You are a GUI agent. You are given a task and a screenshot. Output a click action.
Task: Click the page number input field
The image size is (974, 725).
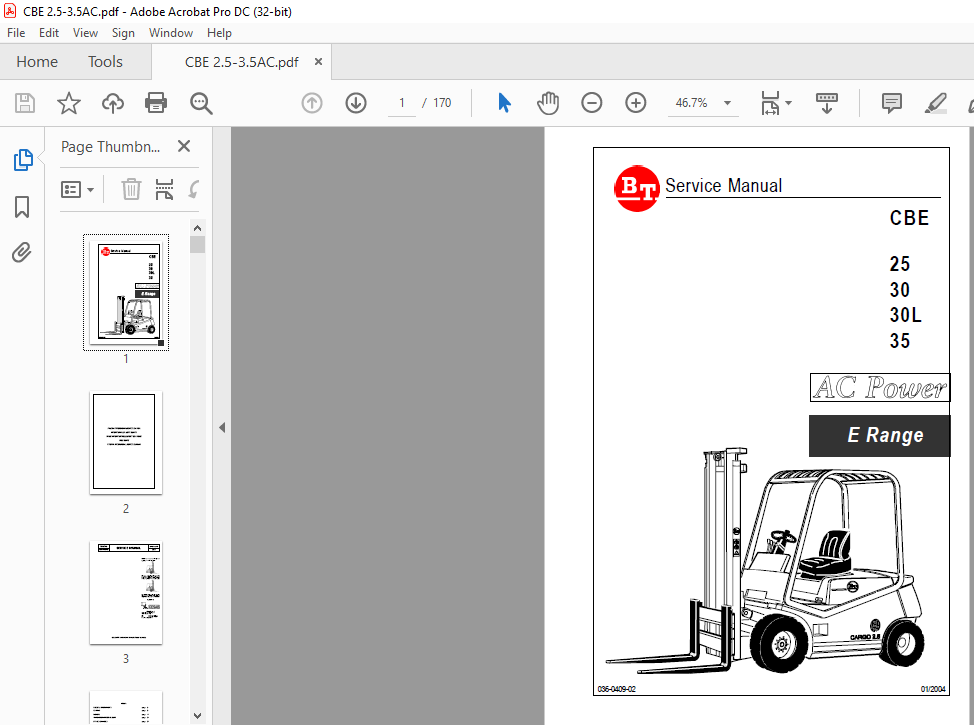point(402,103)
